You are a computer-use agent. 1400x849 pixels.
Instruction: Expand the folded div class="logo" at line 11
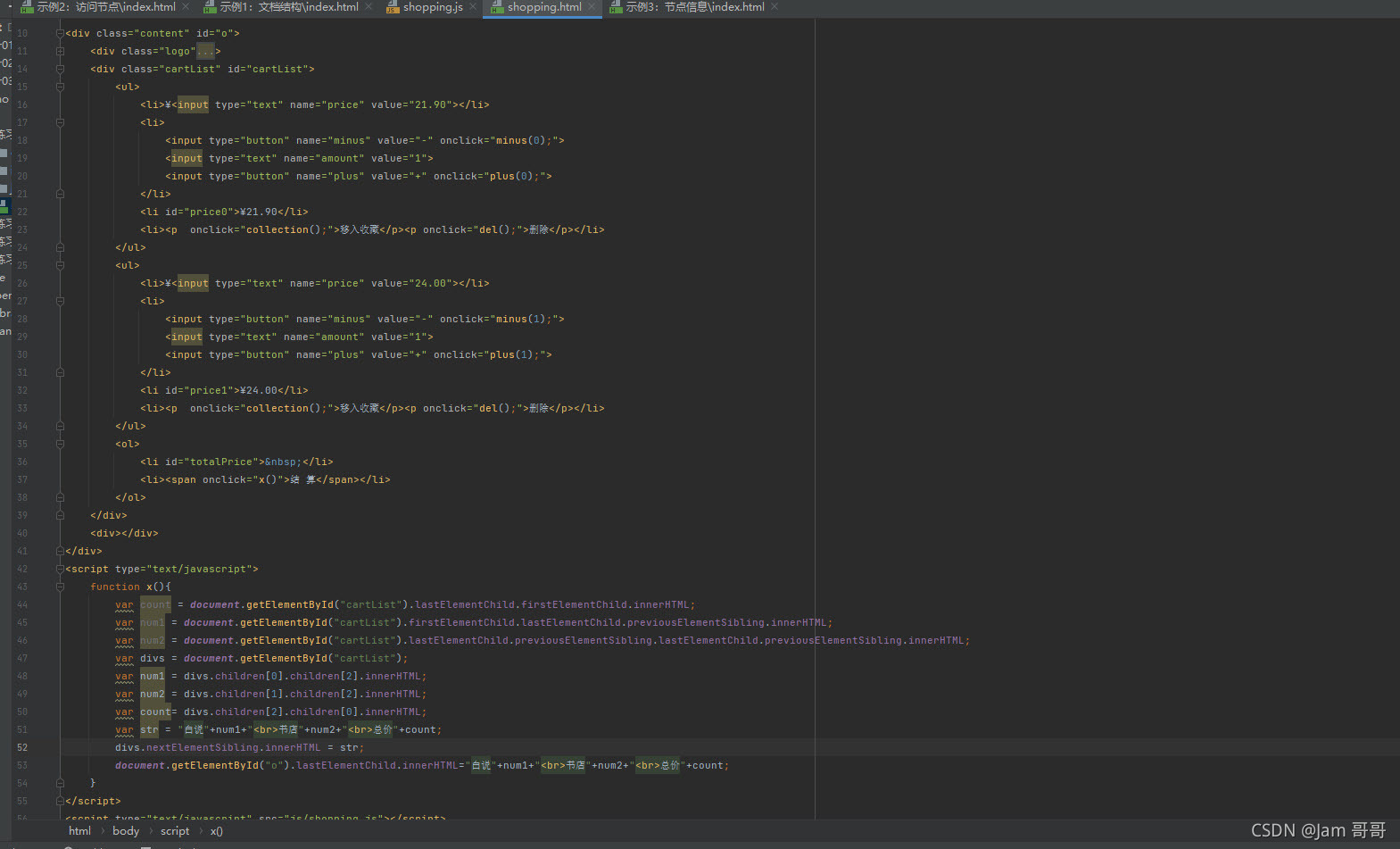pyautogui.click(x=60, y=51)
